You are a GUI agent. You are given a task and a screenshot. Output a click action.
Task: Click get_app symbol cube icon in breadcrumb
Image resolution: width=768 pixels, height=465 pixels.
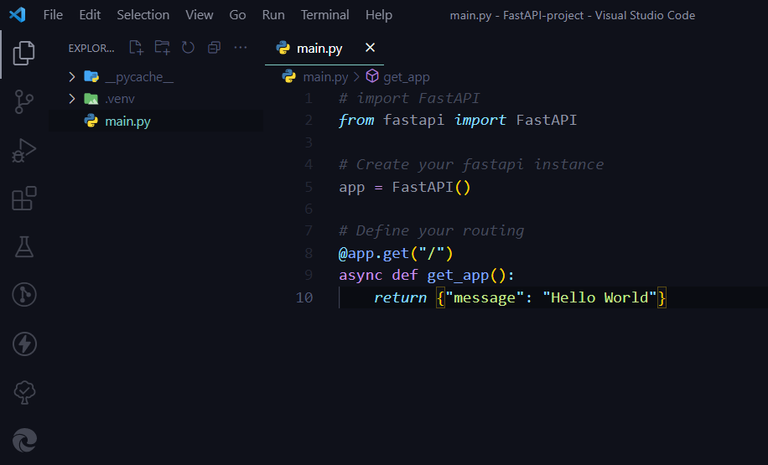coord(372,76)
